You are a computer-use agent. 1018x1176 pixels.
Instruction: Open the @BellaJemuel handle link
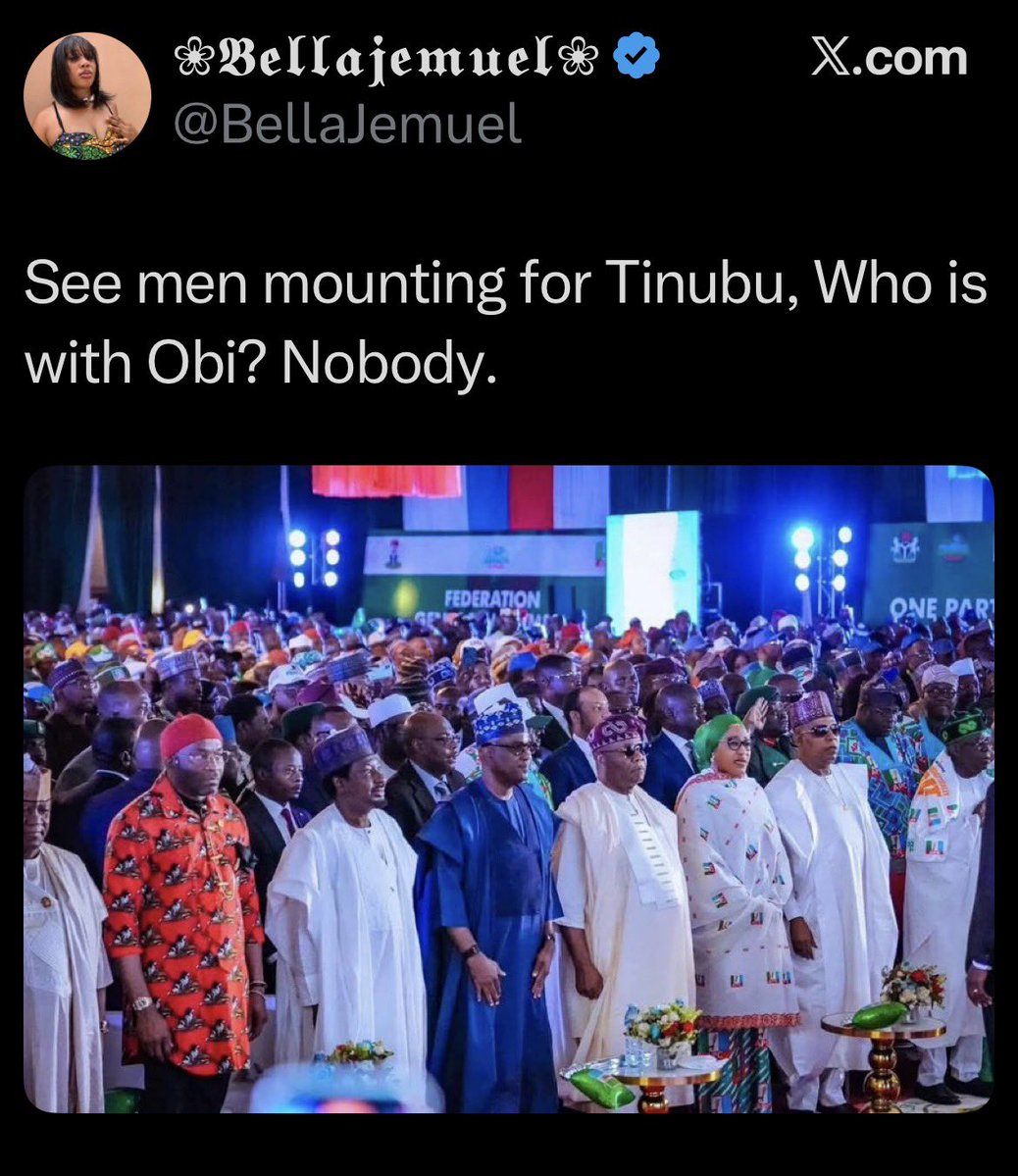[x=347, y=124]
